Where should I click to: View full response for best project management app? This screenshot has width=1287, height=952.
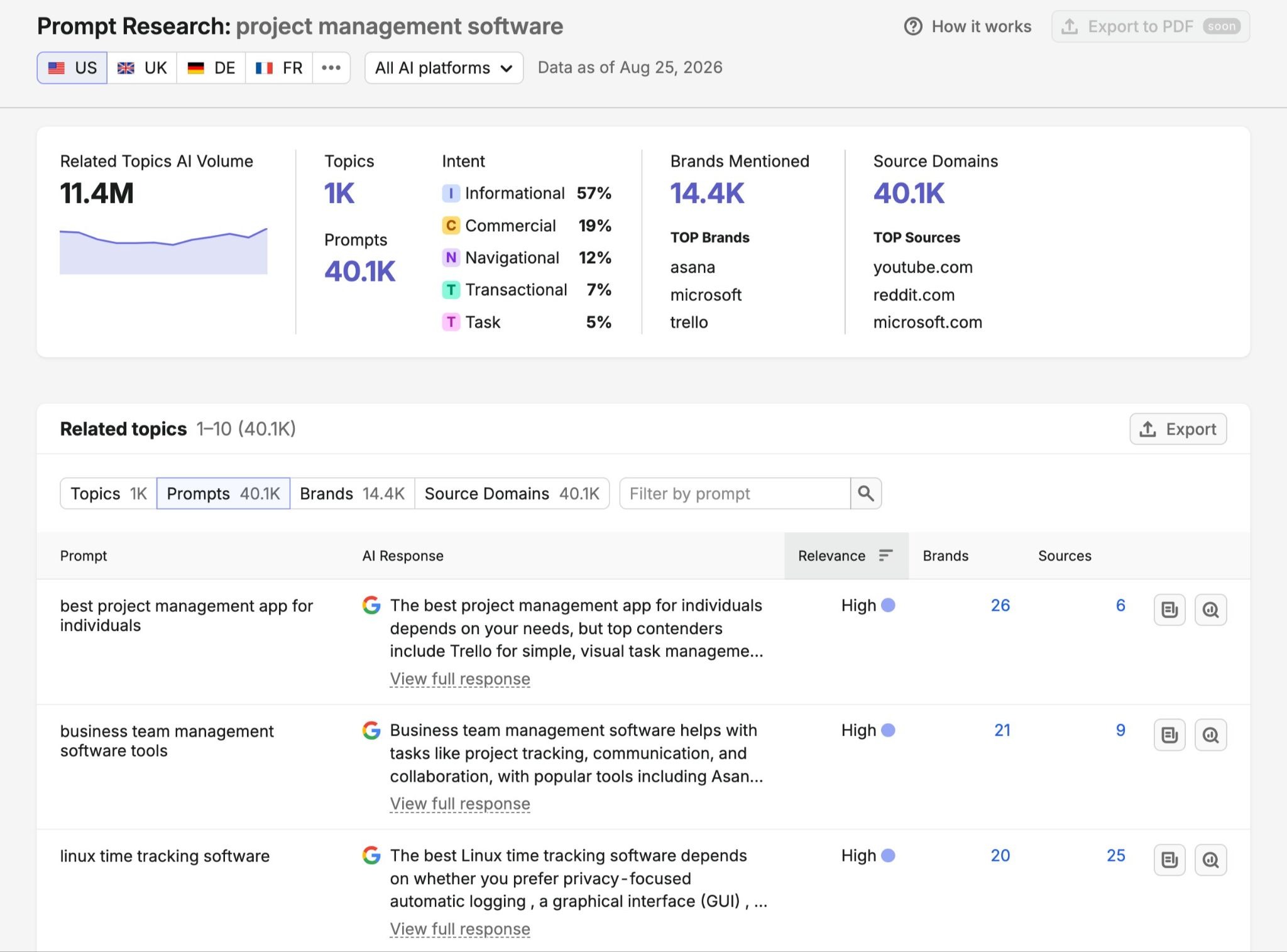pyautogui.click(x=460, y=679)
